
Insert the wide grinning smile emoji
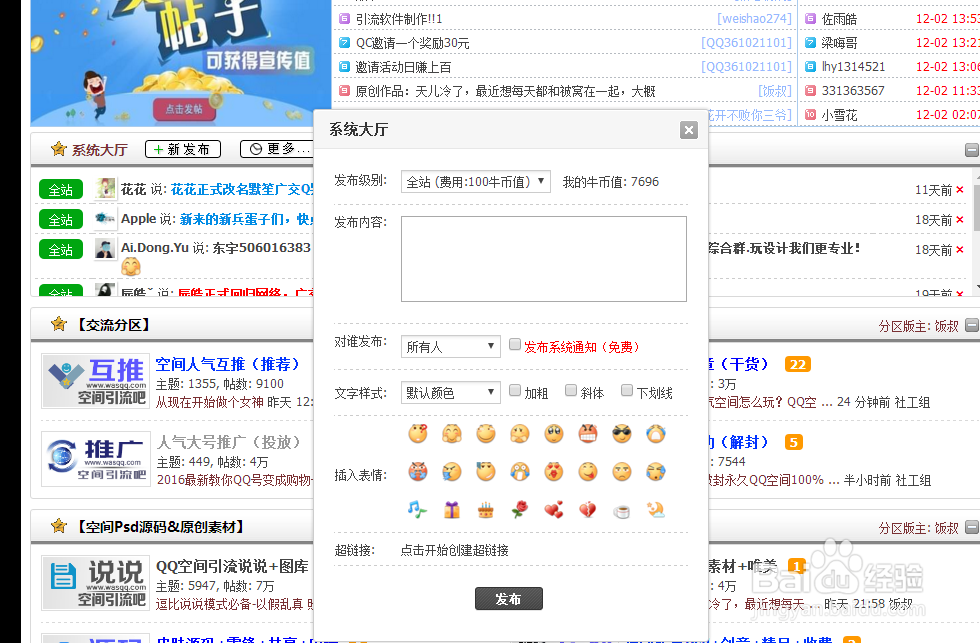point(486,433)
